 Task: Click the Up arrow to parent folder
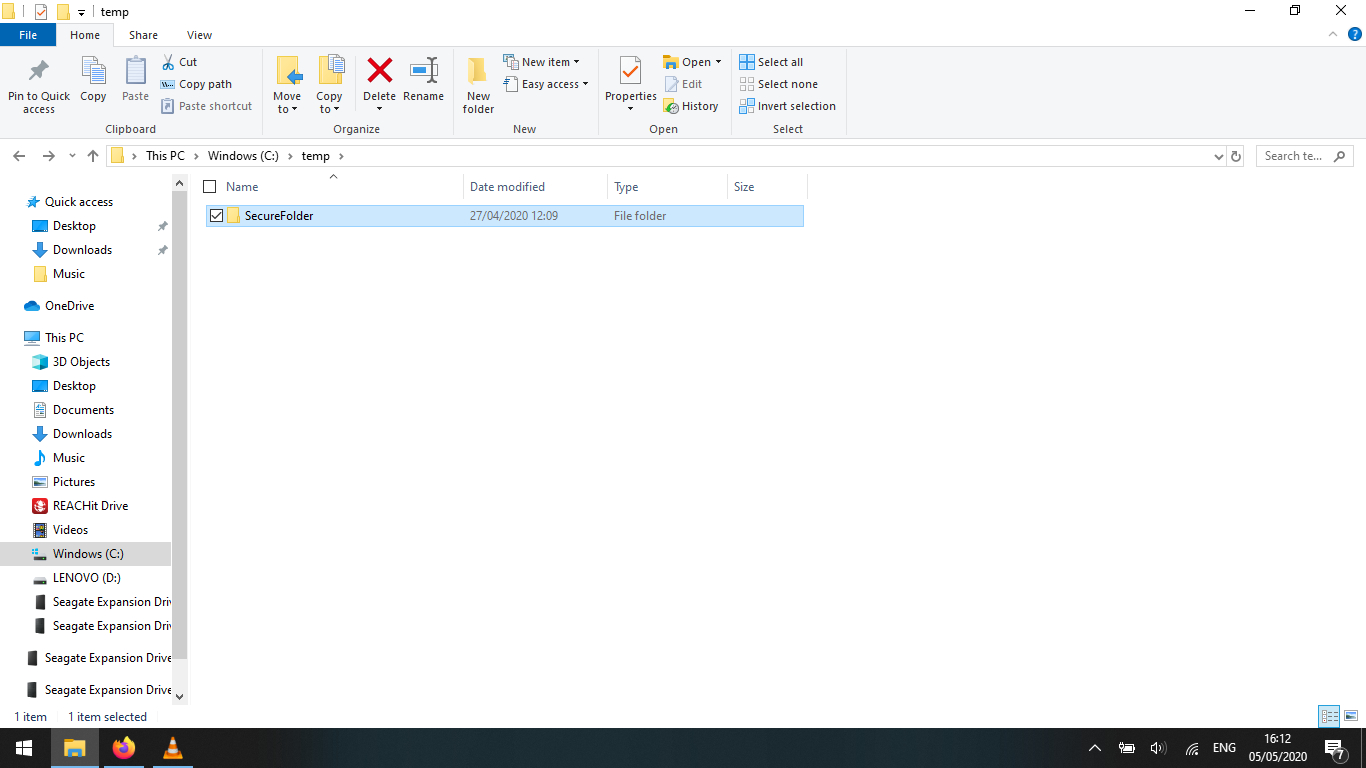(93, 156)
